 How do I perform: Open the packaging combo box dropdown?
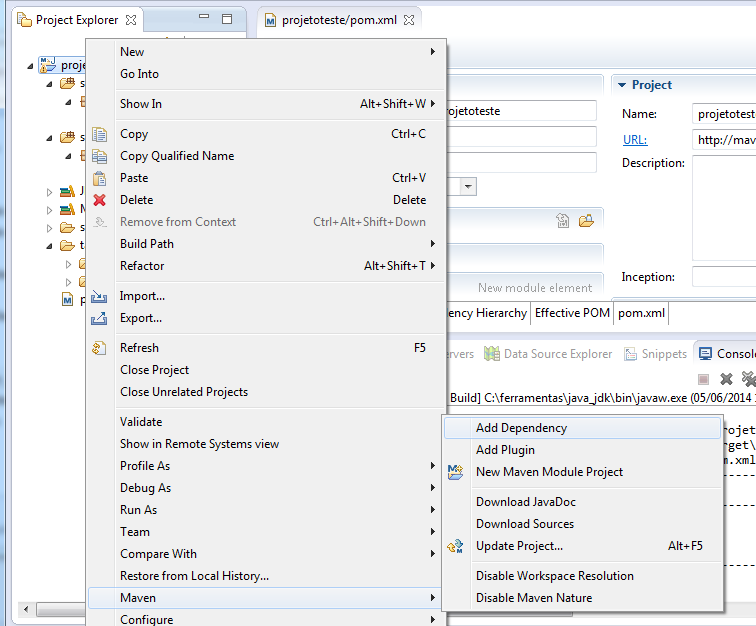click(468, 186)
